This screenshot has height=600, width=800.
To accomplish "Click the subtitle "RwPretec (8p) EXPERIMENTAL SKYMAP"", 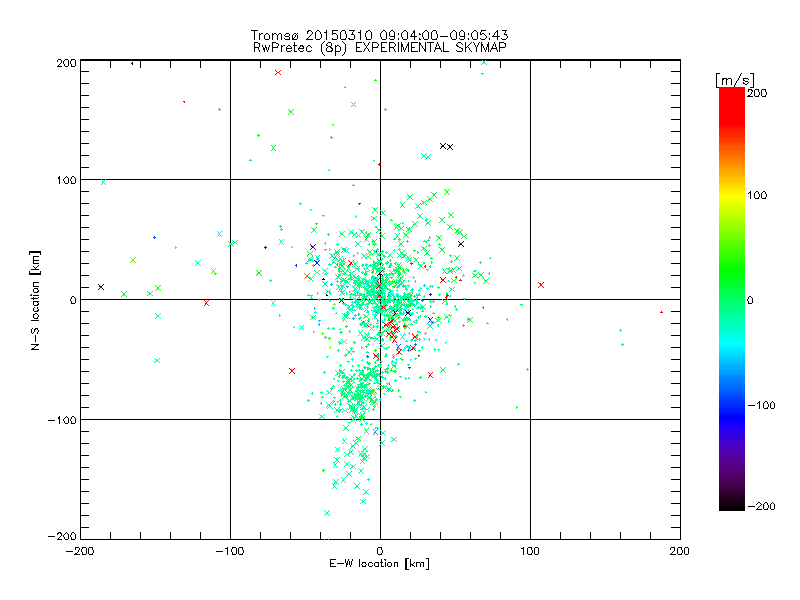I will (380, 48).
